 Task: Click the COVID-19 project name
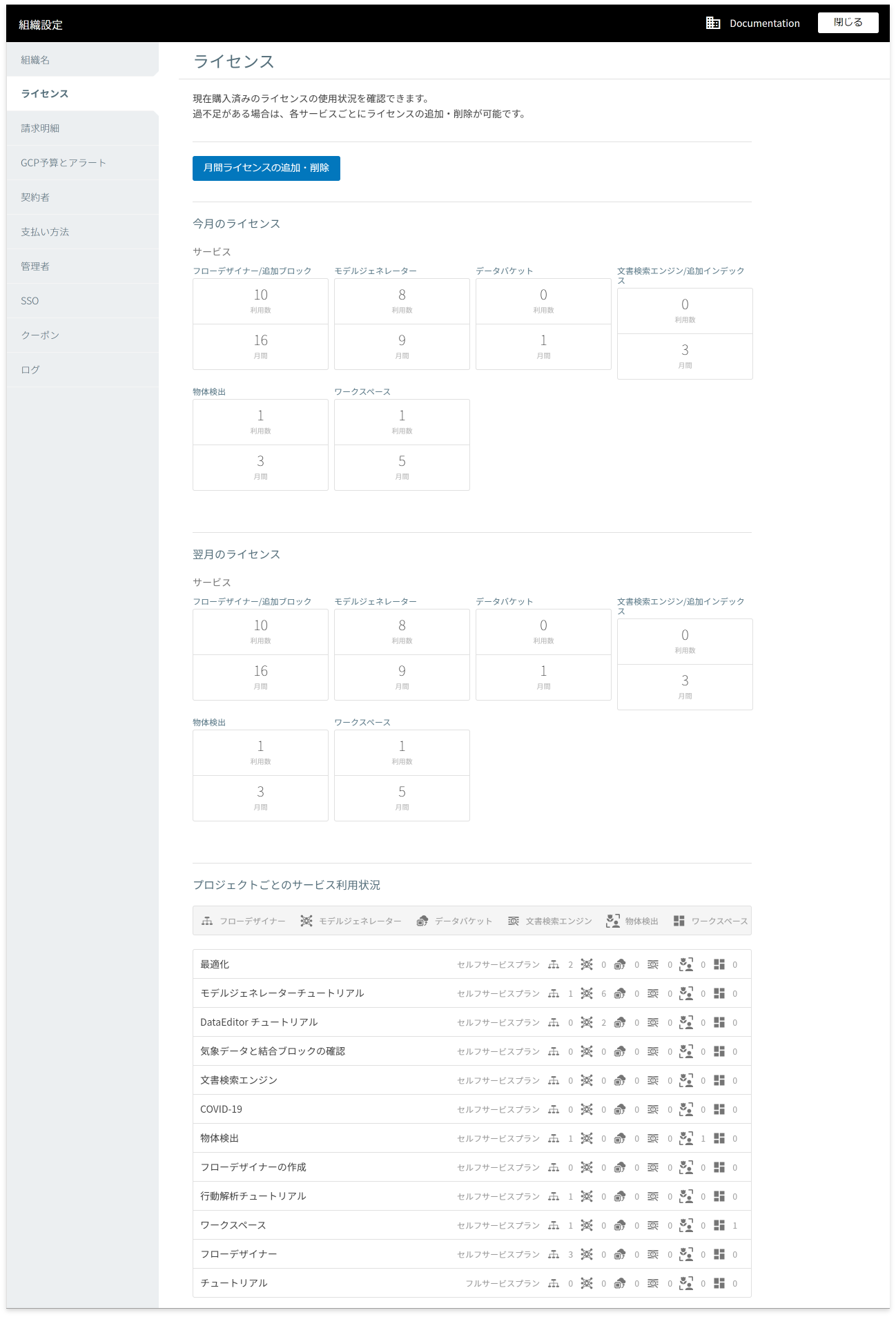(221, 1109)
